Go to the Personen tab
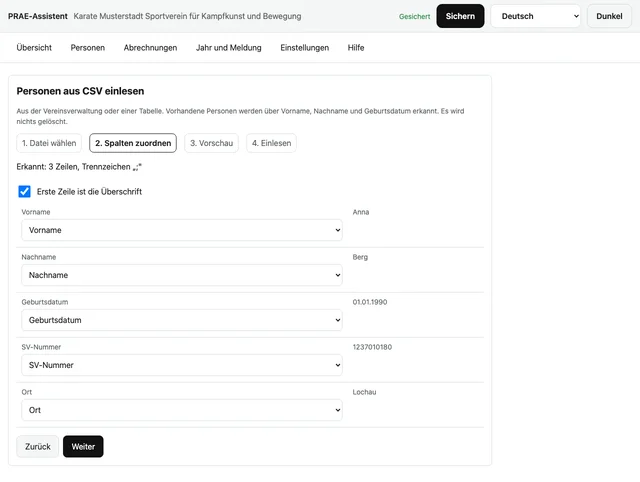Screen dimensions: 640x482 [x=88, y=48]
